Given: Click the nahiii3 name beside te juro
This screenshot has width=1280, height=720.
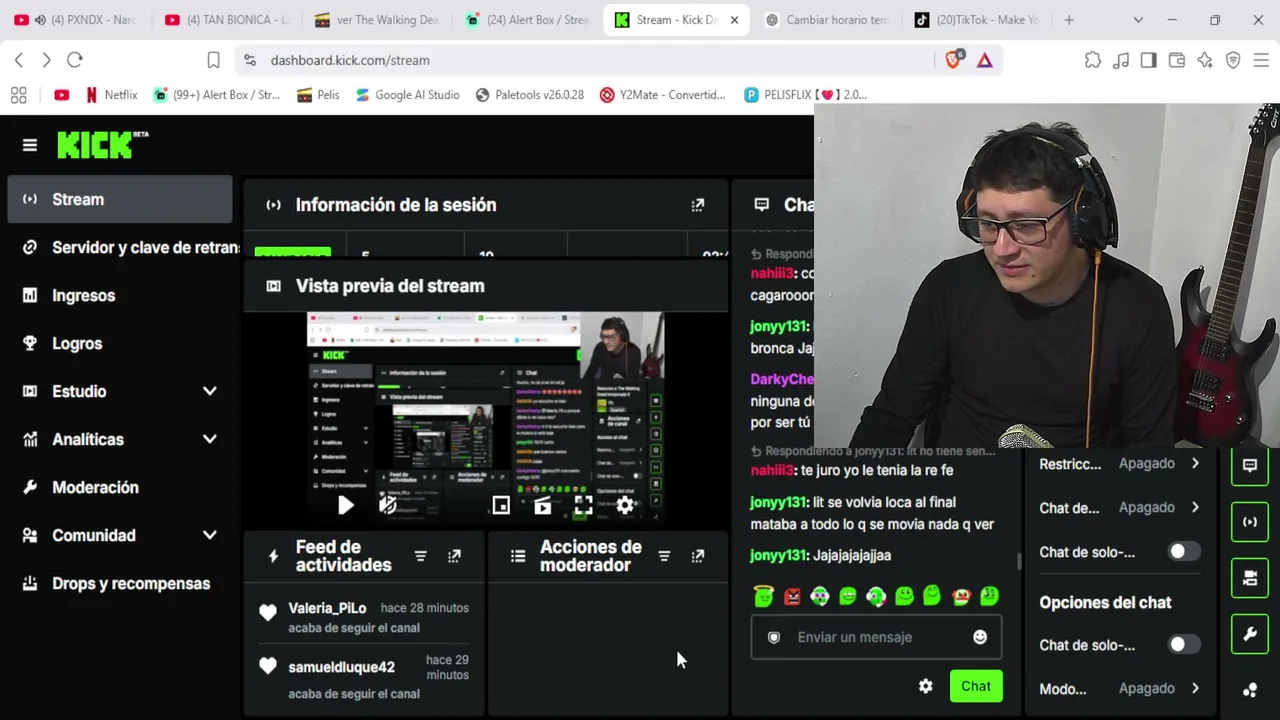Looking at the screenshot, I should click(x=772, y=470).
